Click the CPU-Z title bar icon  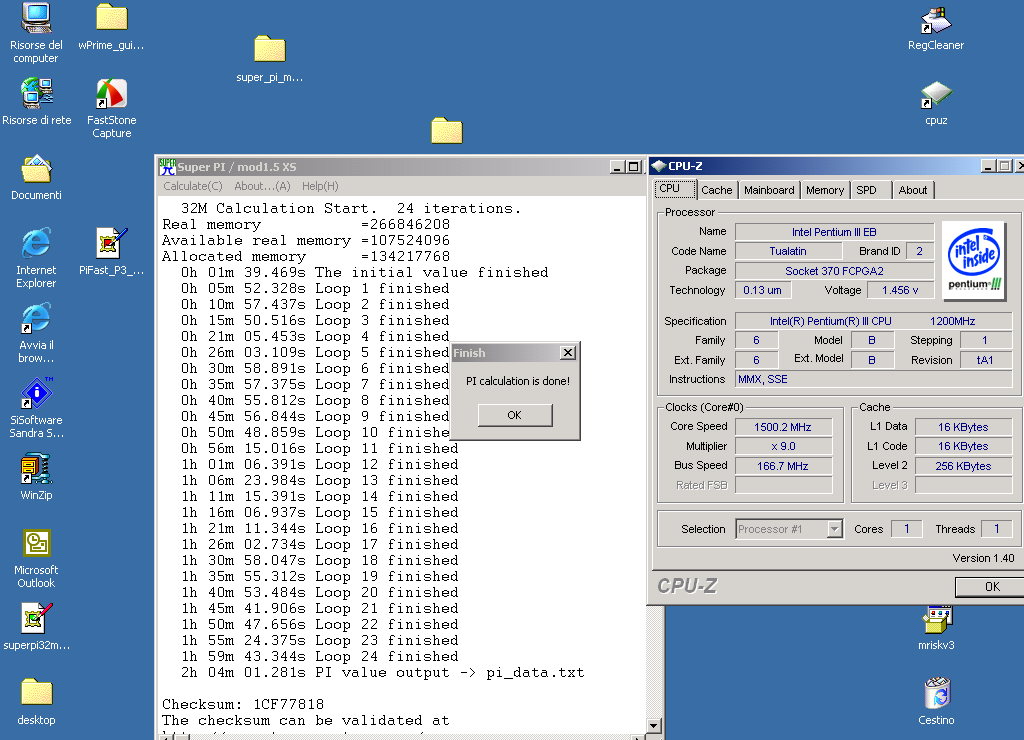click(658, 166)
